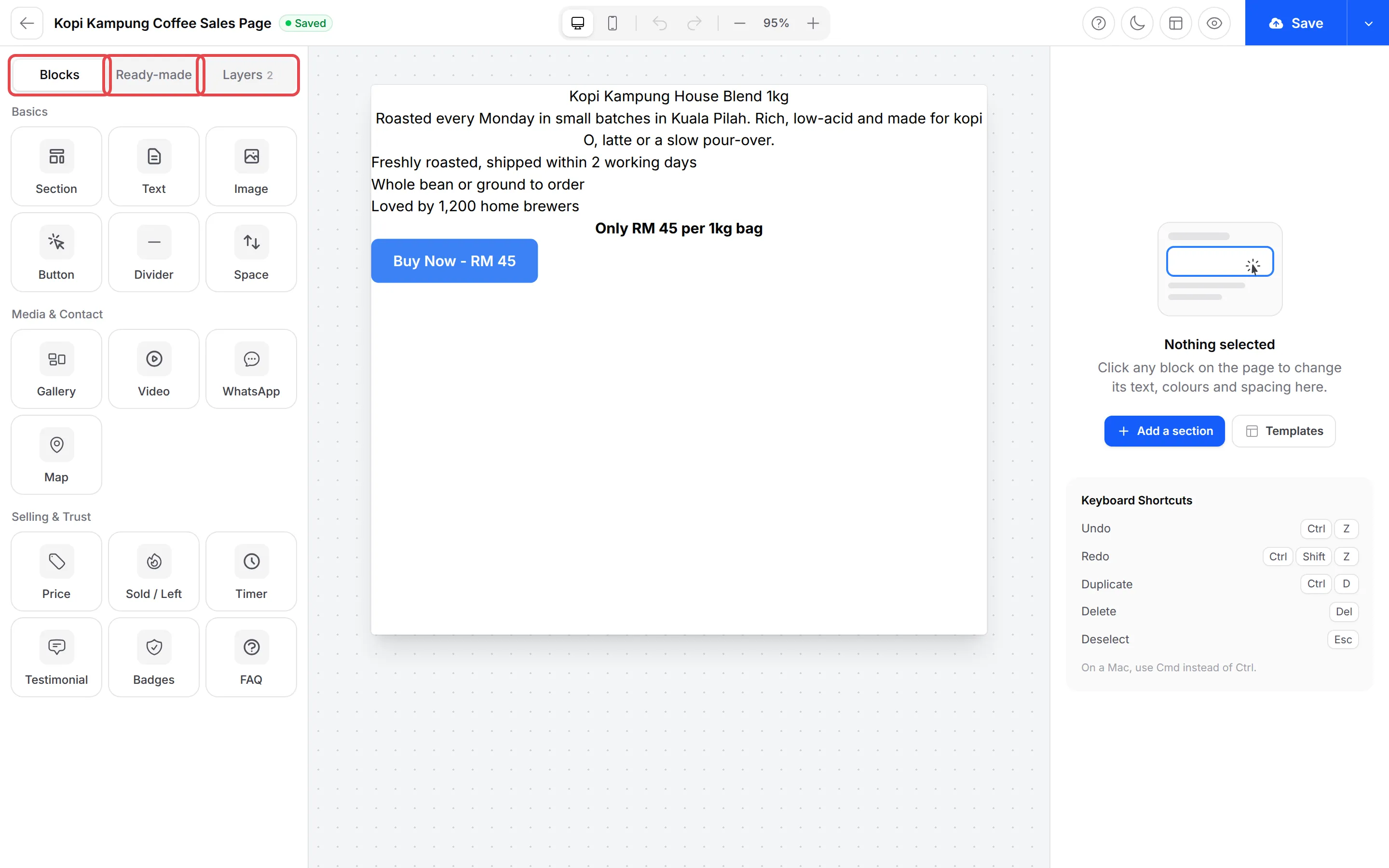1389x868 pixels.
Task: Switch to mobile preview mode
Action: [x=613, y=23]
